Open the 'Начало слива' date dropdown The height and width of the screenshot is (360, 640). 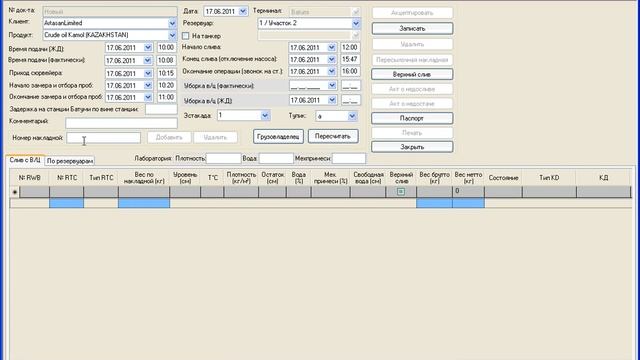pyautogui.click(x=331, y=48)
